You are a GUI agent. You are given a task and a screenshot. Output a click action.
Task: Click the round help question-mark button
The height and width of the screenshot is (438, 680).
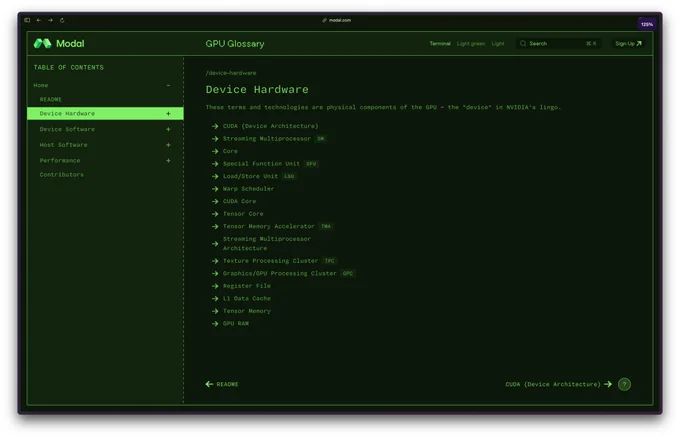click(624, 384)
